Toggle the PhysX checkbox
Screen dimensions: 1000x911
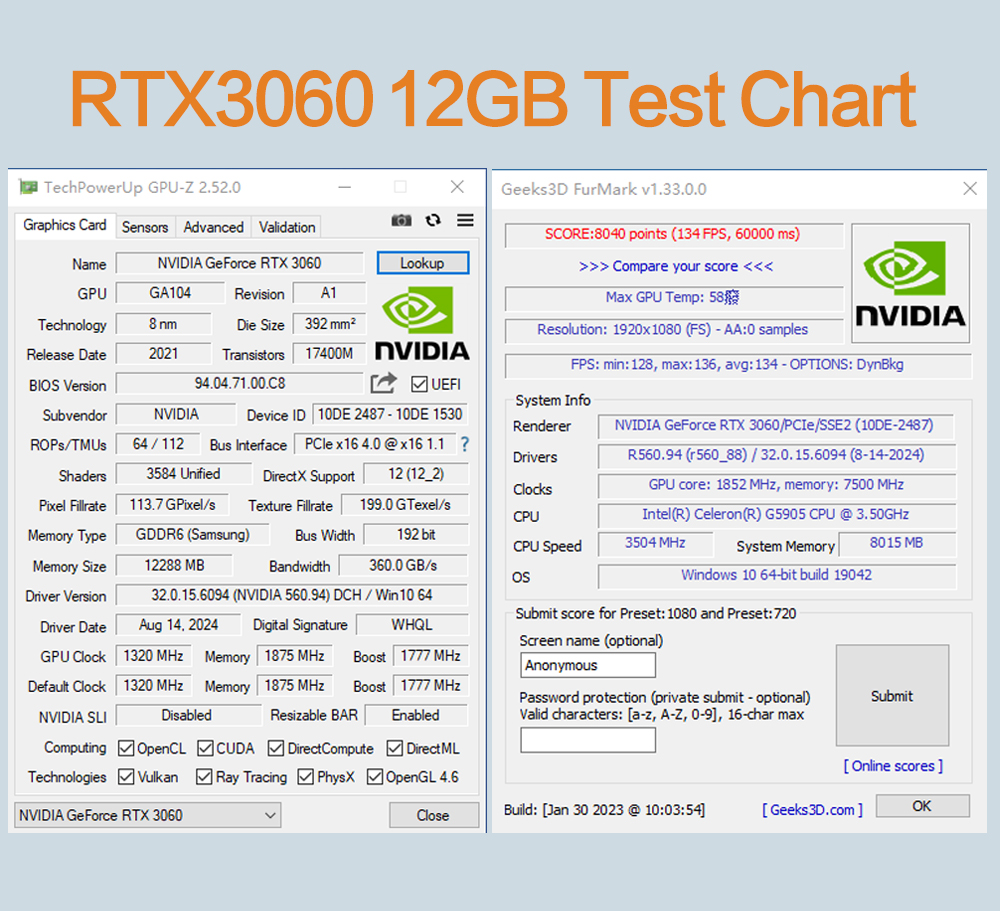click(305, 777)
